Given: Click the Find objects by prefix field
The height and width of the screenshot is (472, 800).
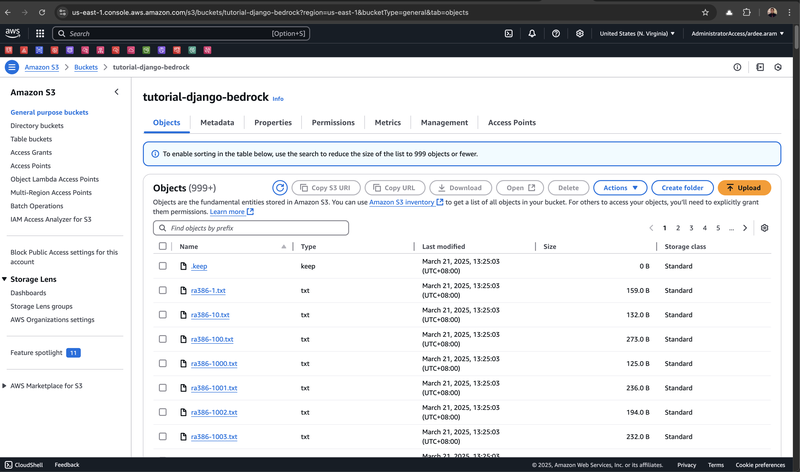Looking at the screenshot, I should click(x=251, y=228).
